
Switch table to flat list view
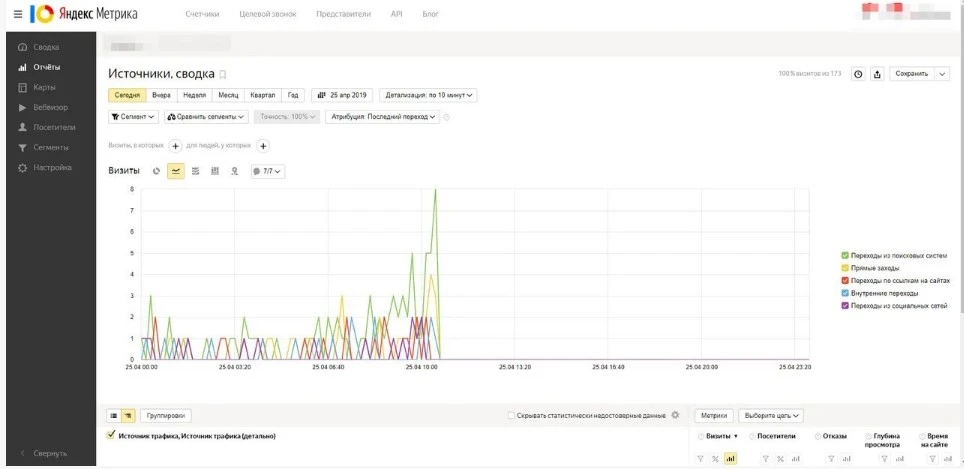coord(114,416)
